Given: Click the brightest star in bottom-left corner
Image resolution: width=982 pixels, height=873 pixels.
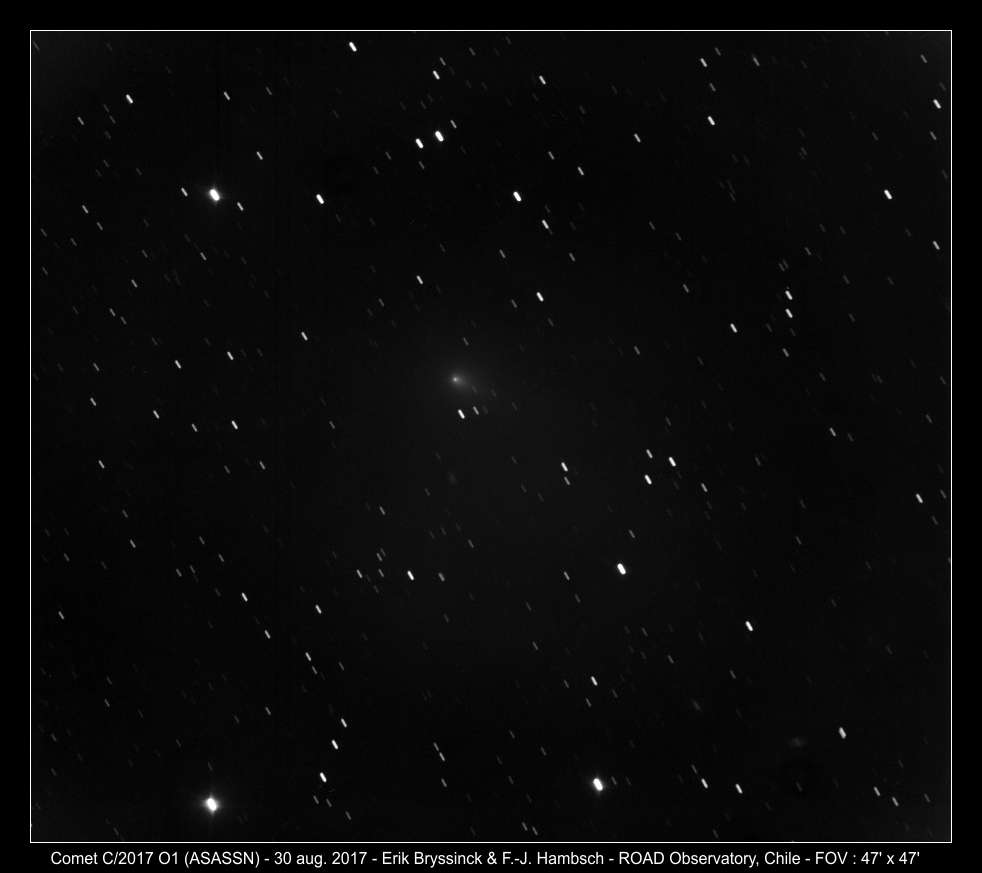Looking at the screenshot, I should pyautogui.click(x=211, y=803).
